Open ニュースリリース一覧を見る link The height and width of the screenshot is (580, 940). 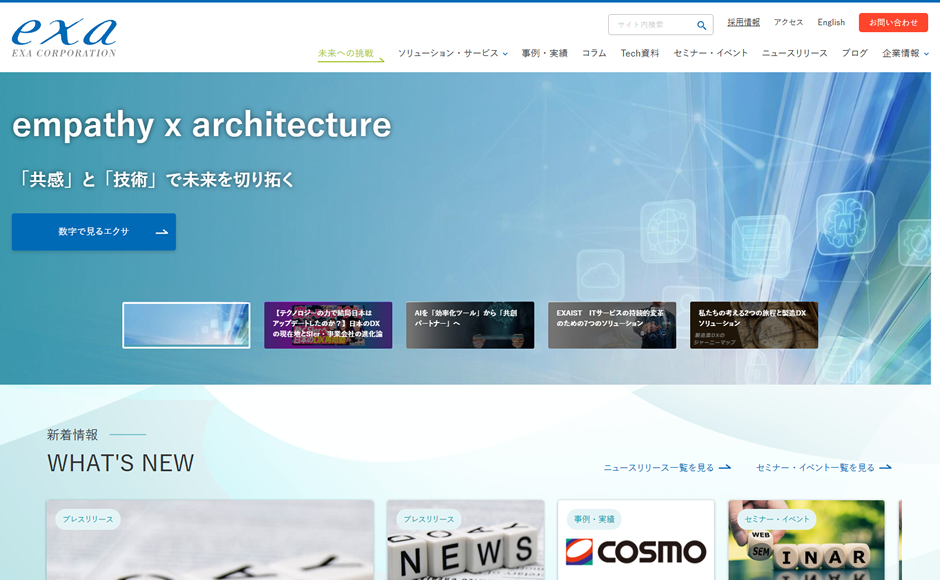[667, 467]
